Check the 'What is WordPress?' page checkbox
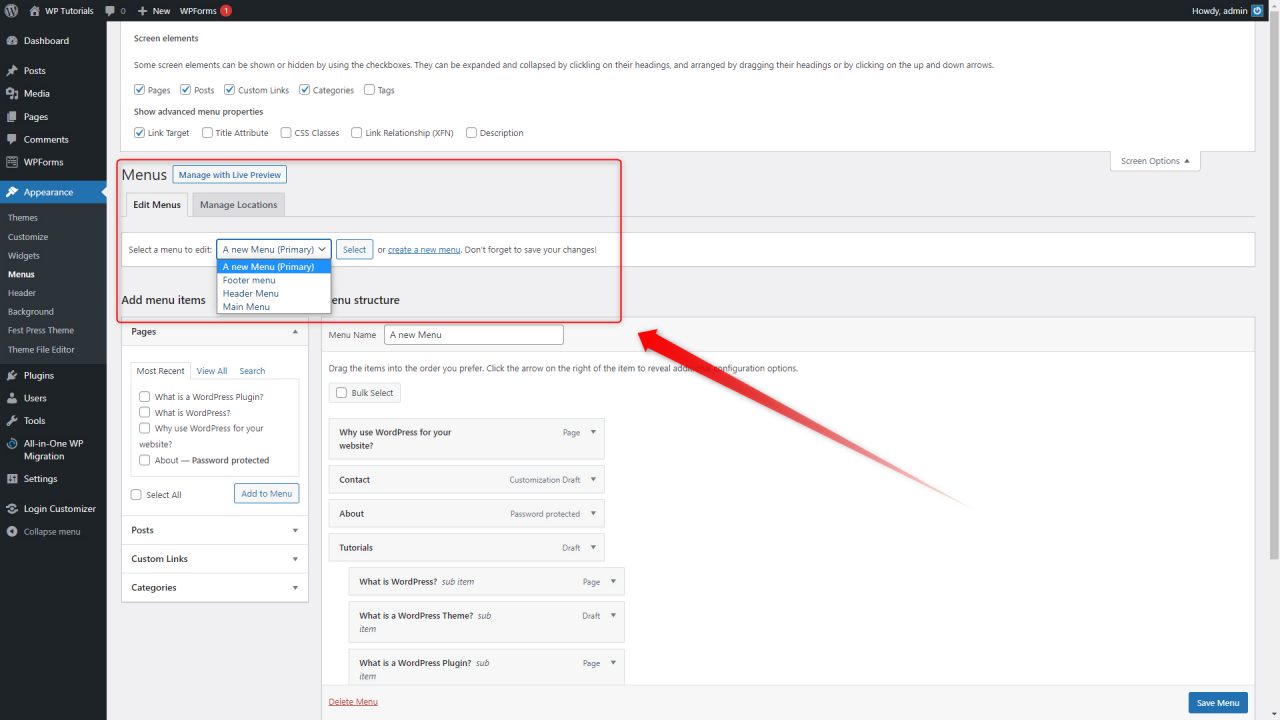 pos(145,412)
